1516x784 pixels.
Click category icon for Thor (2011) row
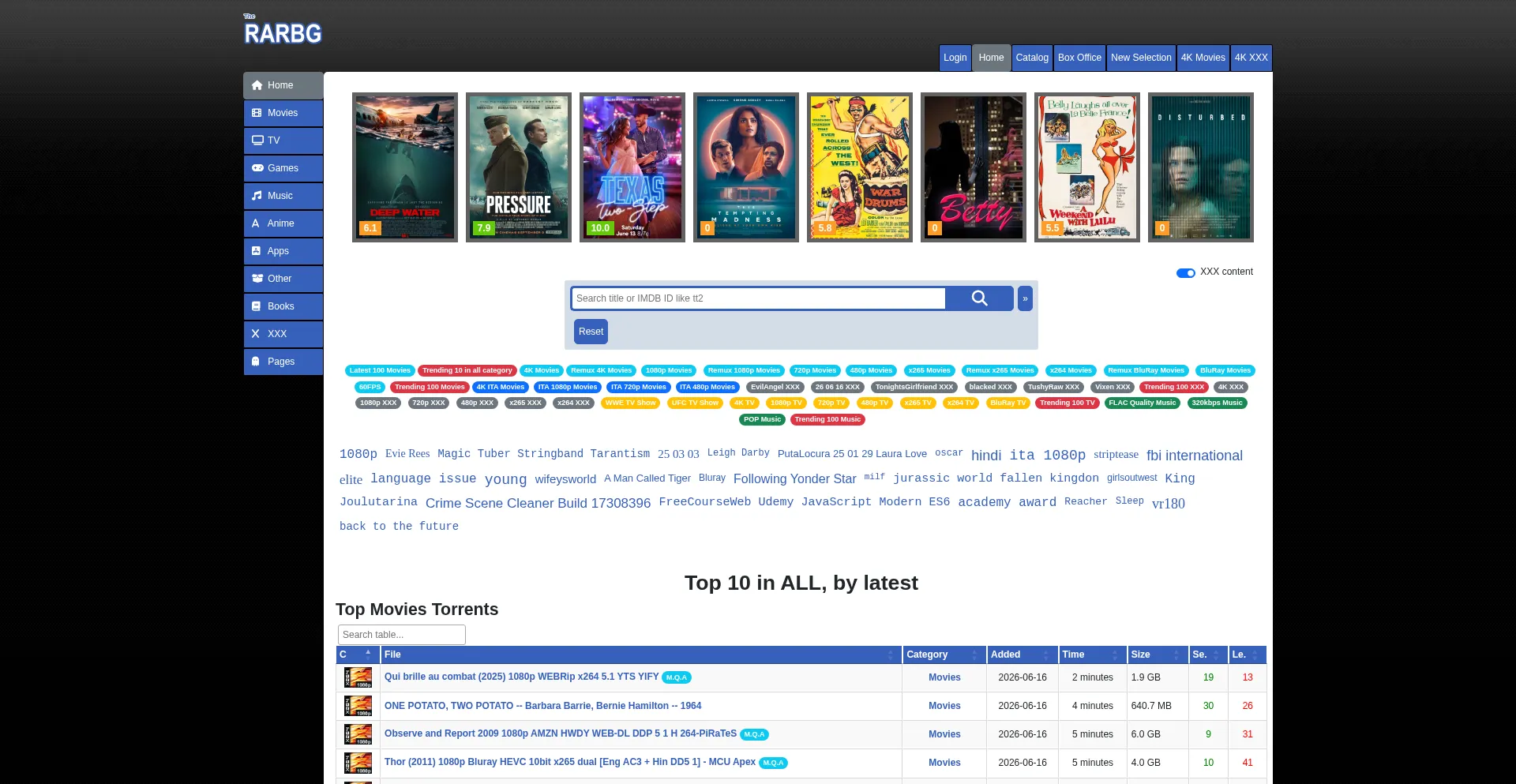click(x=358, y=763)
